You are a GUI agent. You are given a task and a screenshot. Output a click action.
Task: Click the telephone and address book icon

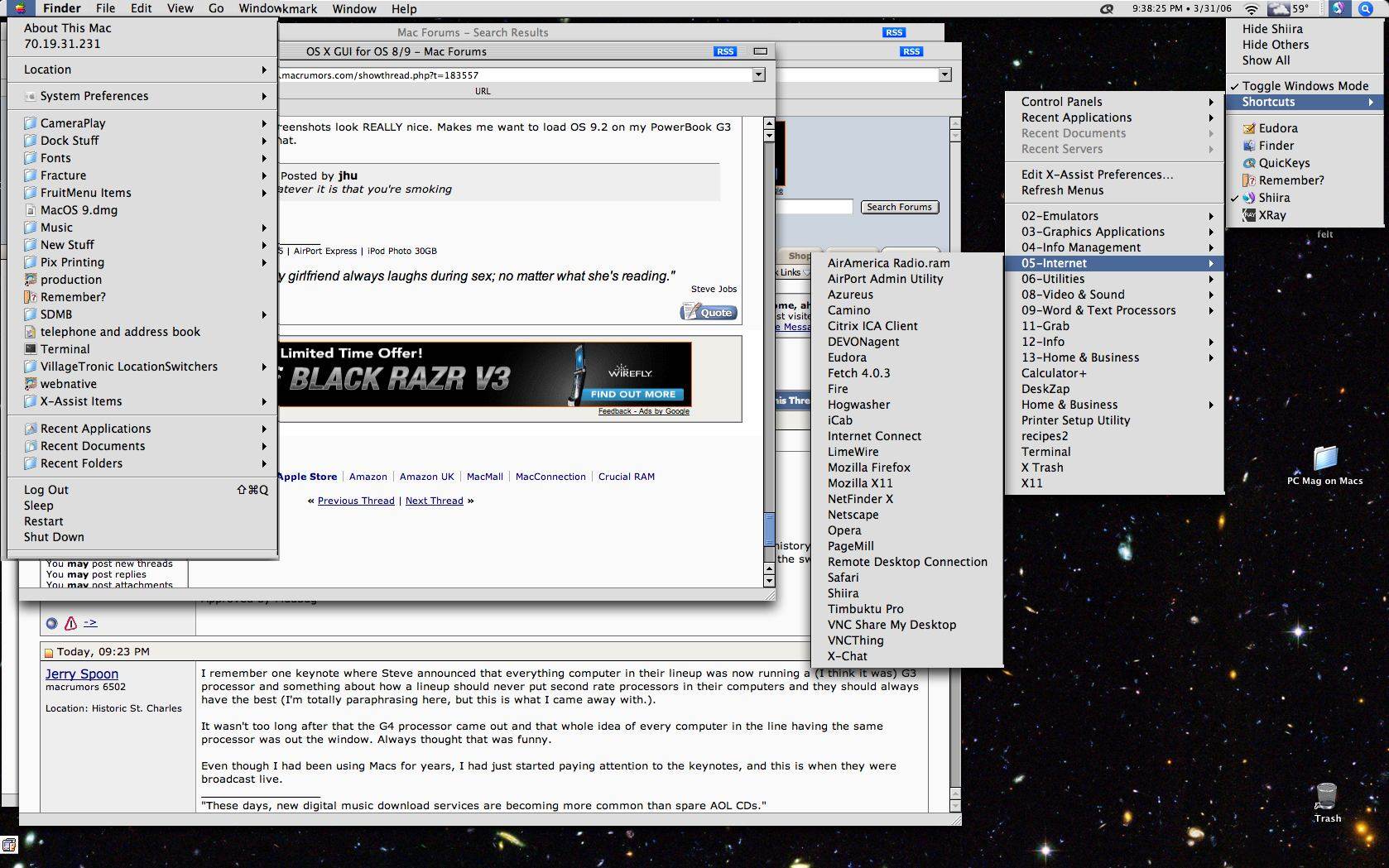31,332
